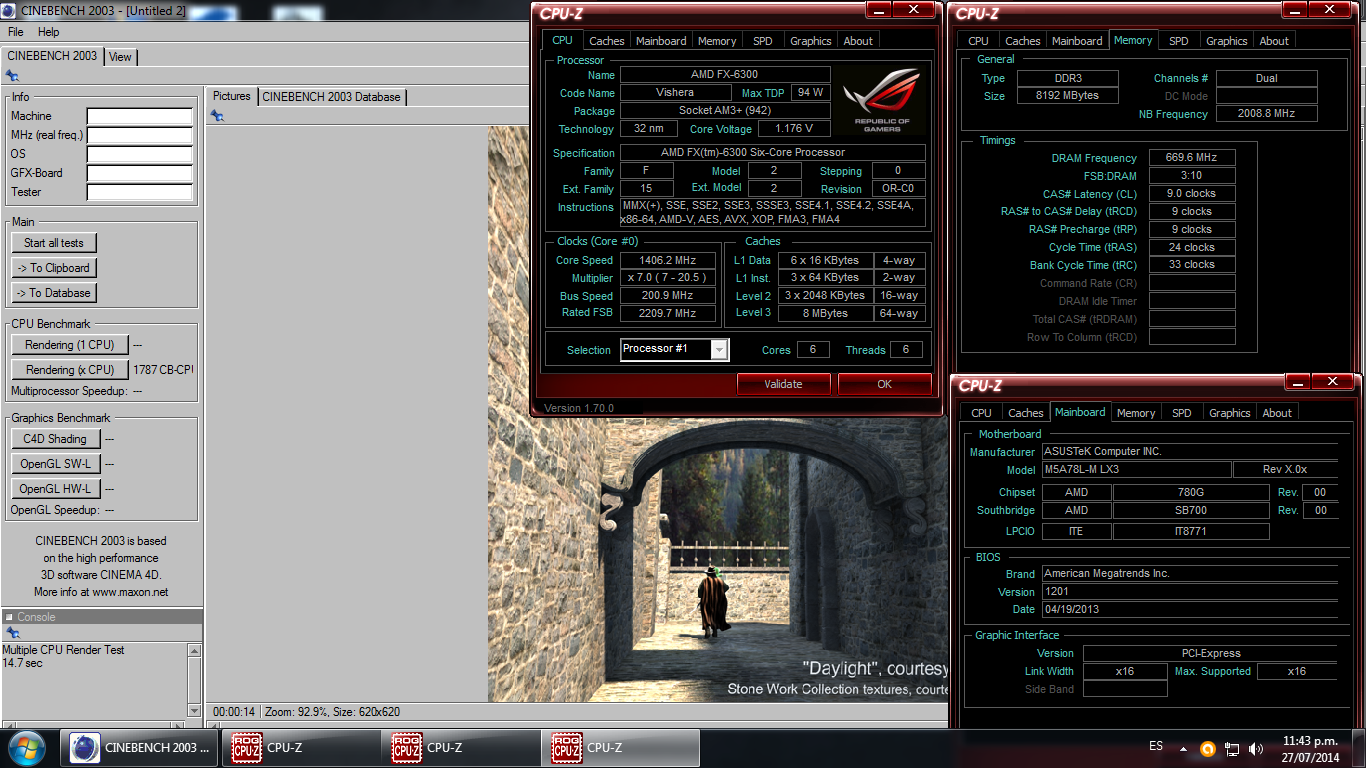Switch to the View tab in CINEBENCH
Screen dimensions: 1366x768
(120, 56)
